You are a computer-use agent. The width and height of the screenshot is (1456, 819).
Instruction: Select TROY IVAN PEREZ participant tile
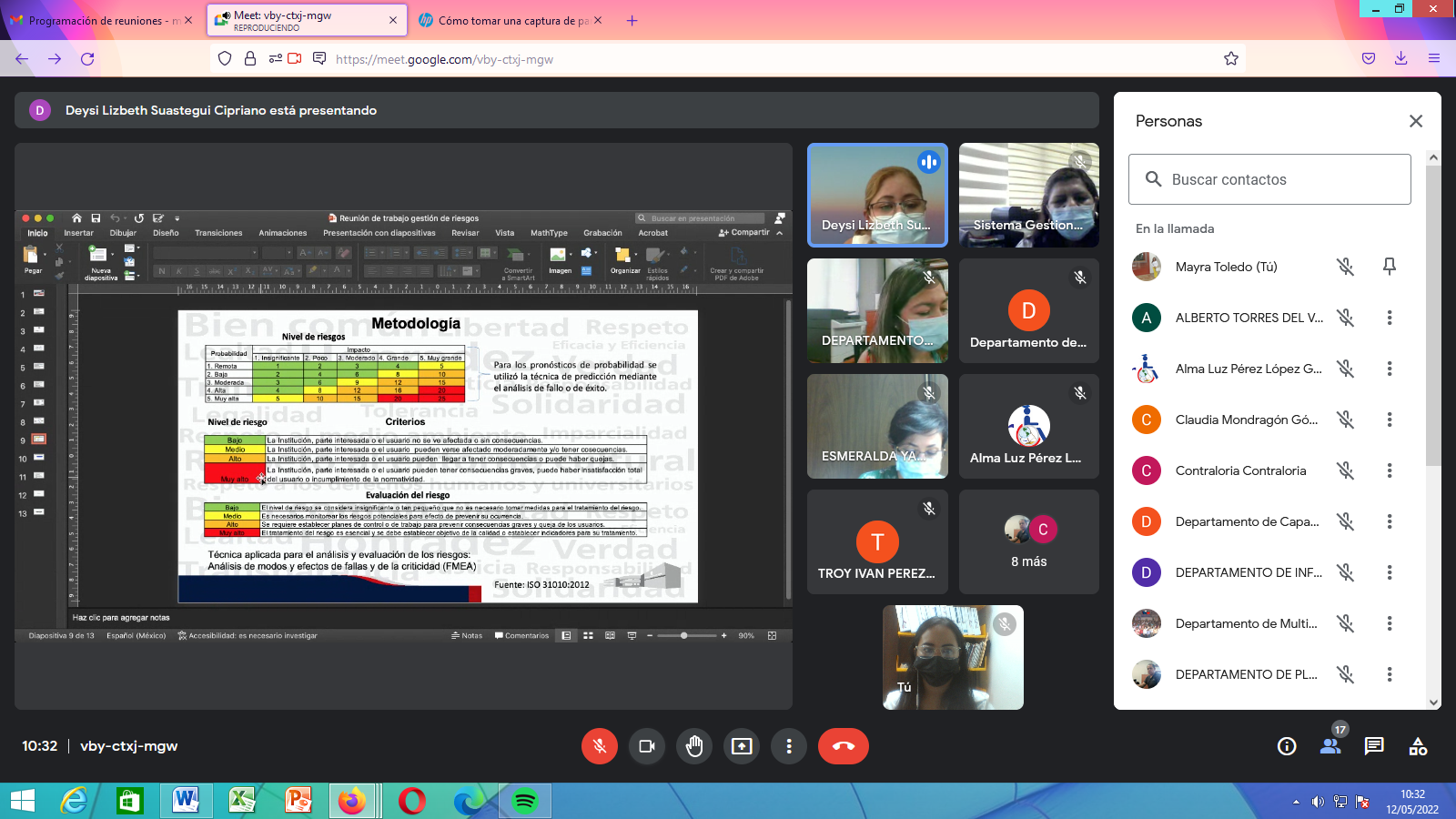[877, 541]
